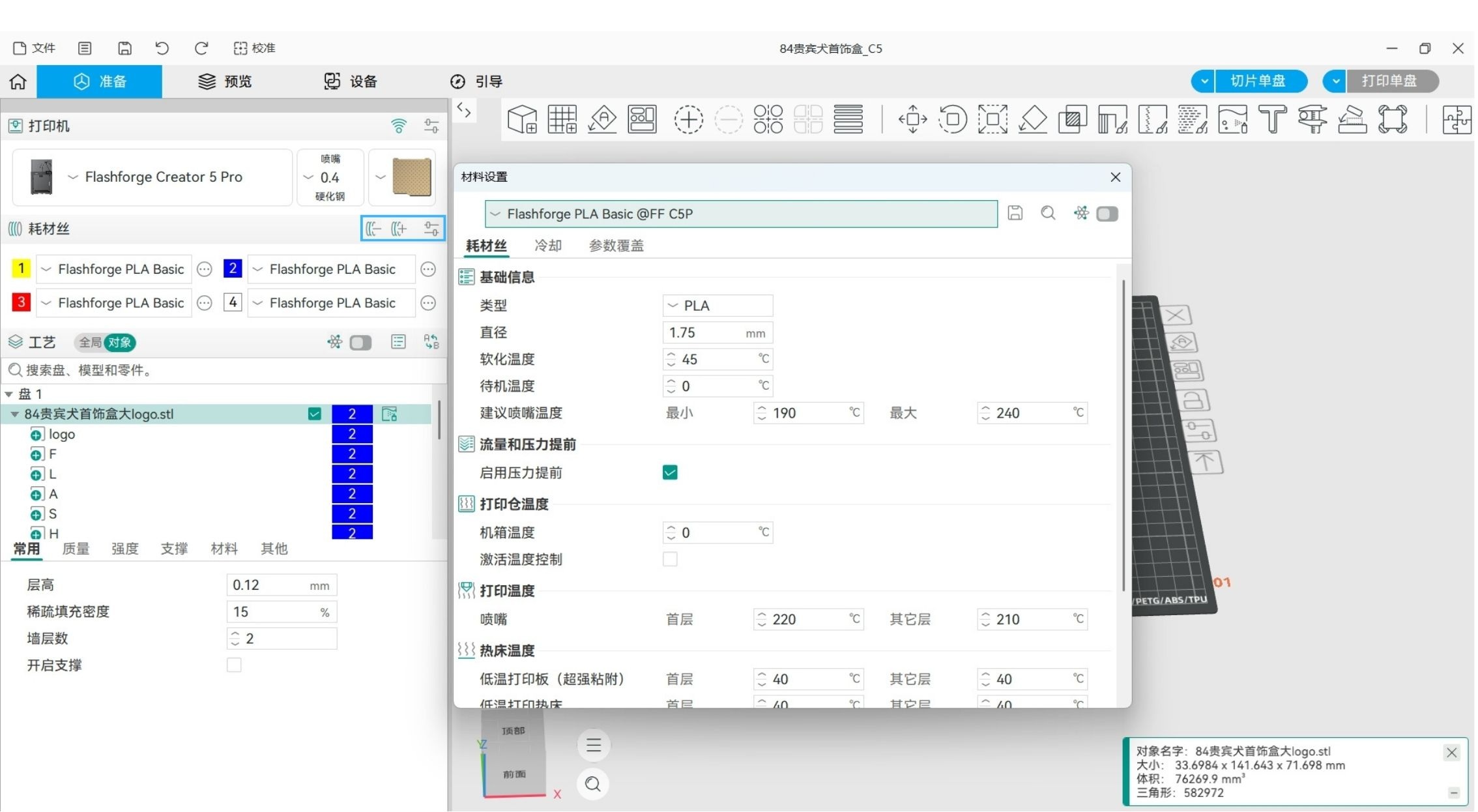Check the 开启支撑 checkbox
The width and height of the screenshot is (1478, 812).
click(x=234, y=665)
